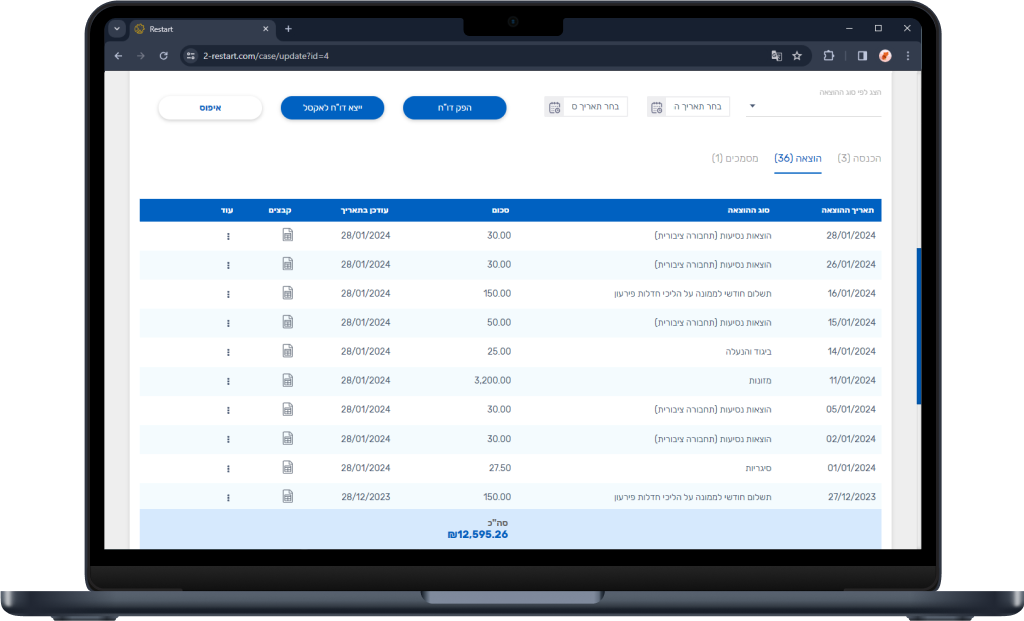Open more-options menu for 02/01/2024 expense row
The width and height of the screenshot is (1024, 621).
click(228, 439)
